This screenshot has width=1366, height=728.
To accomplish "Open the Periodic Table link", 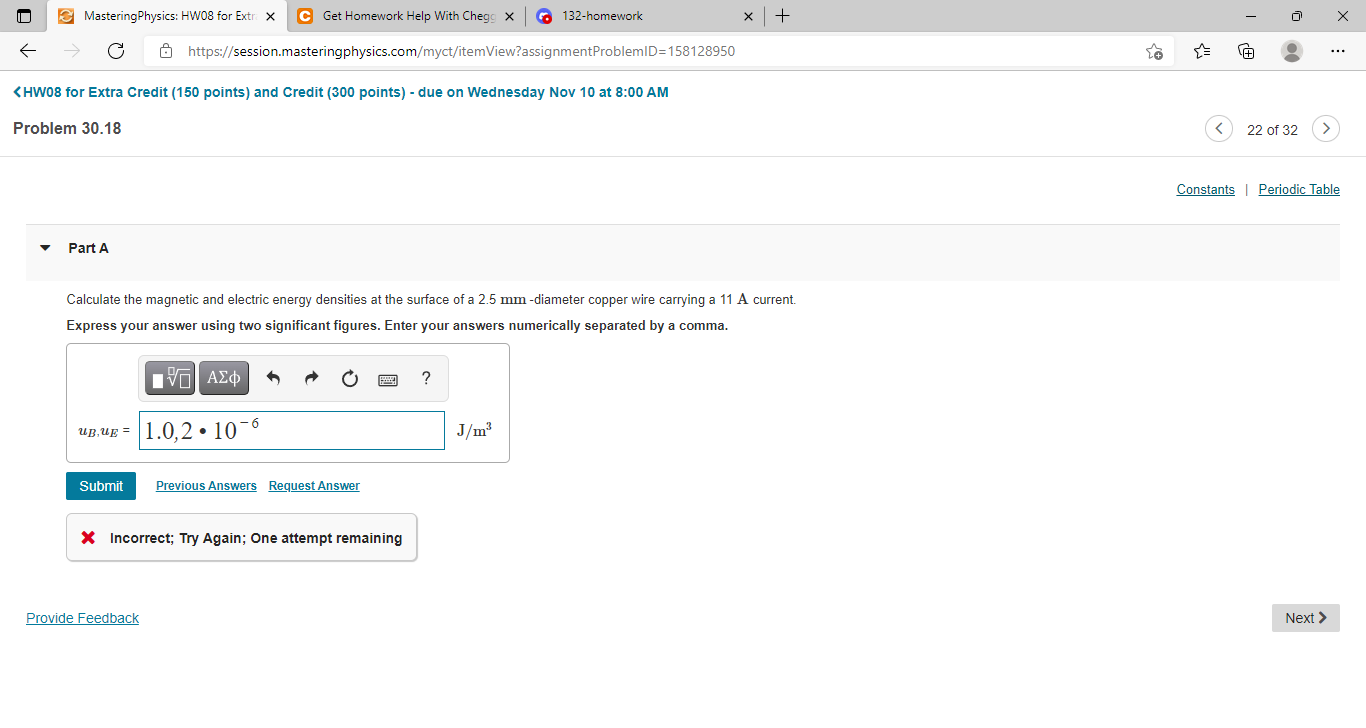I will coord(1298,189).
